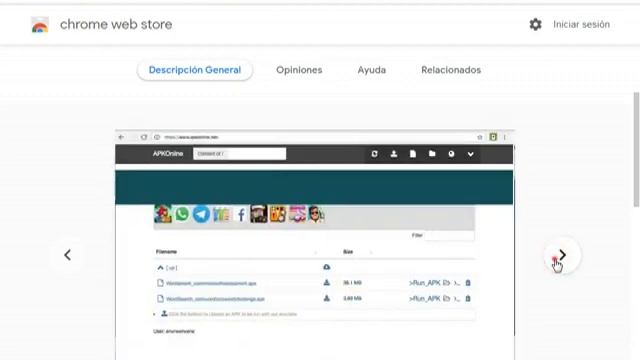This screenshot has width=640, height=360.
Task: Click the Telegram app icon
Action: pos(201,214)
